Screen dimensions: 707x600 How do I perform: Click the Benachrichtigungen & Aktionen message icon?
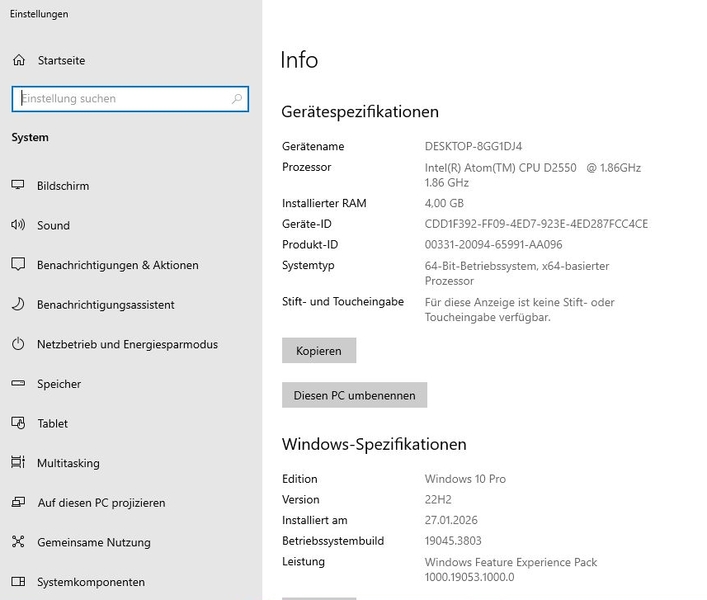pyautogui.click(x=18, y=265)
